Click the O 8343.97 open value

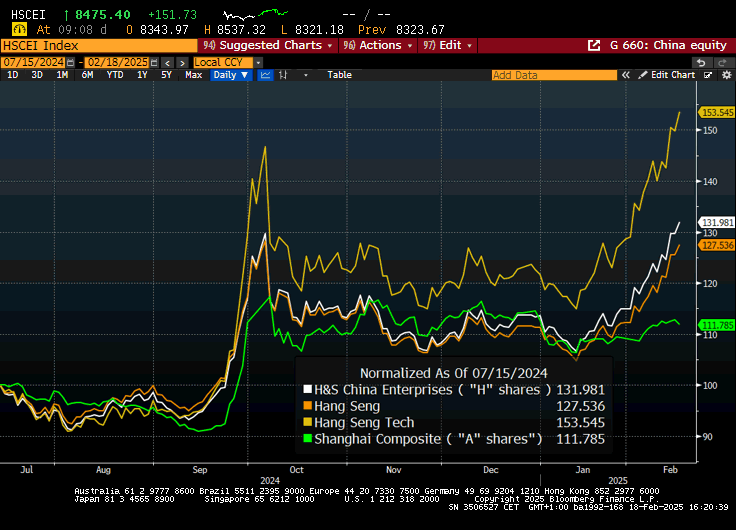click(x=157, y=30)
